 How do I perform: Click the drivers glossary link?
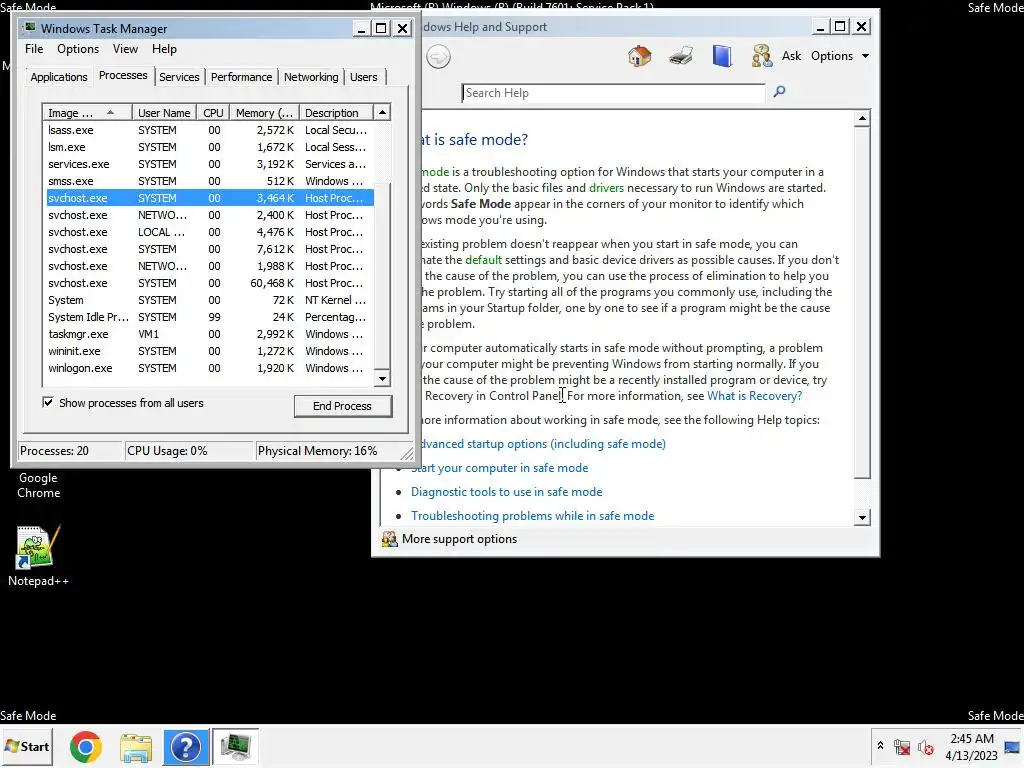[x=606, y=188]
